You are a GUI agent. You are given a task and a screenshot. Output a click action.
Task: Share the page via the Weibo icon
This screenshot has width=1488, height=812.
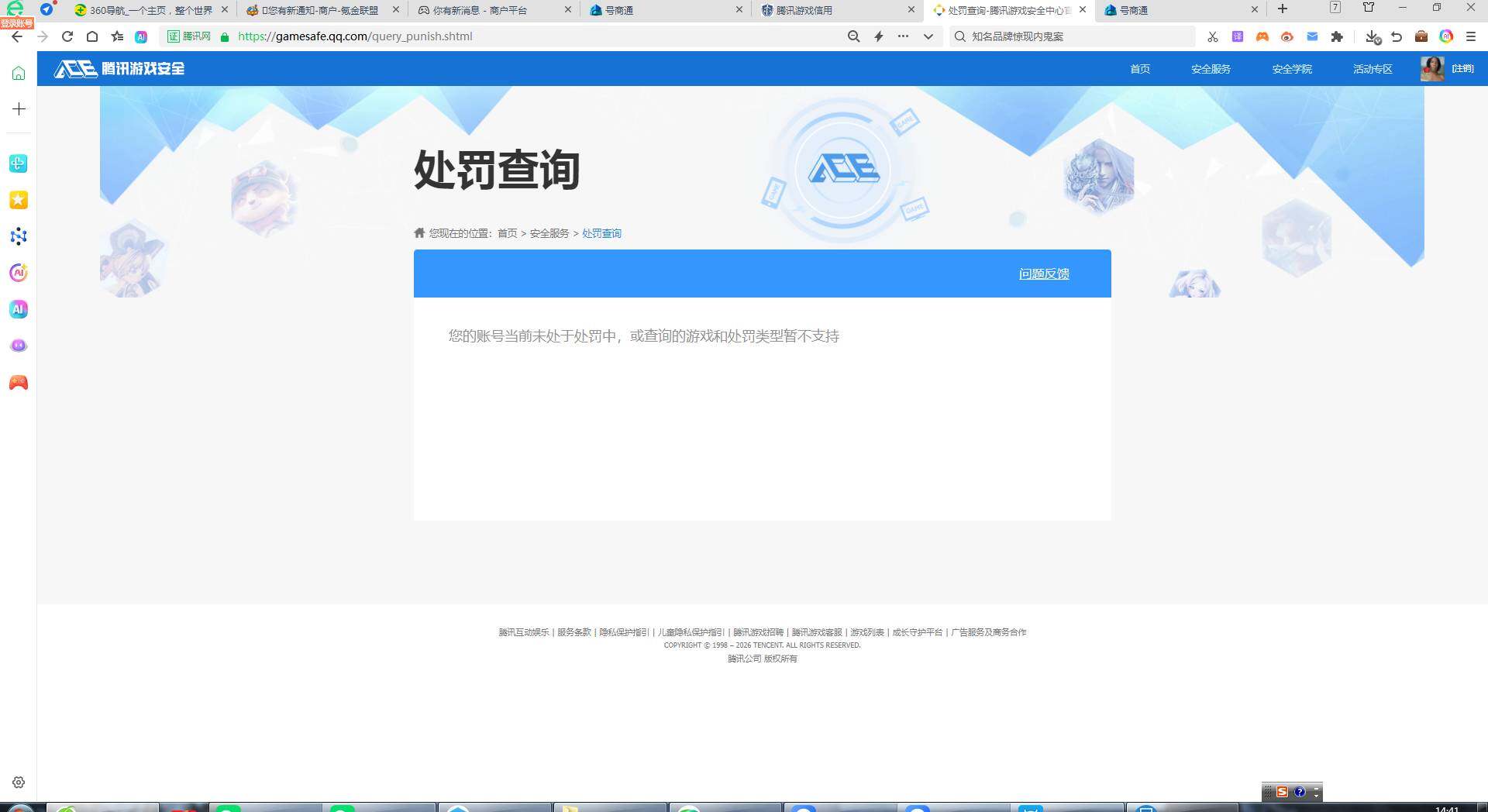pyautogui.click(x=1286, y=36)
